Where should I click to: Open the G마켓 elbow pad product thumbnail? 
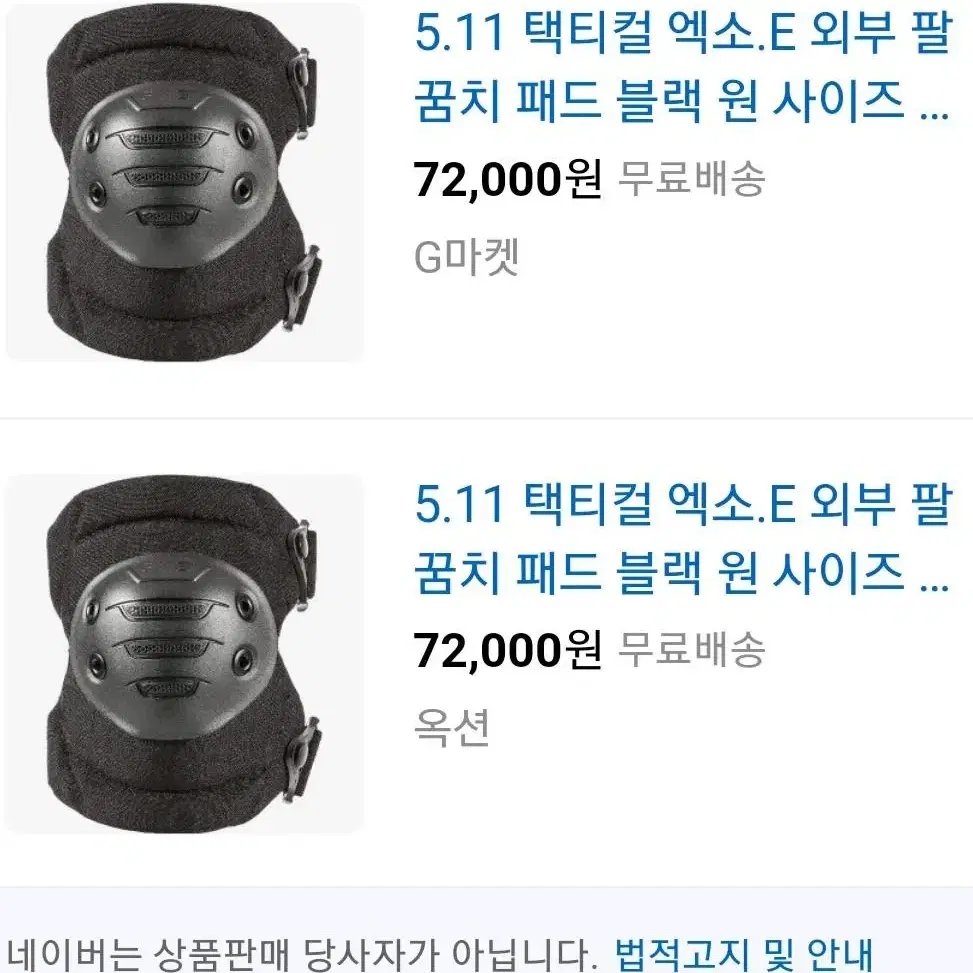click(184, 183)
